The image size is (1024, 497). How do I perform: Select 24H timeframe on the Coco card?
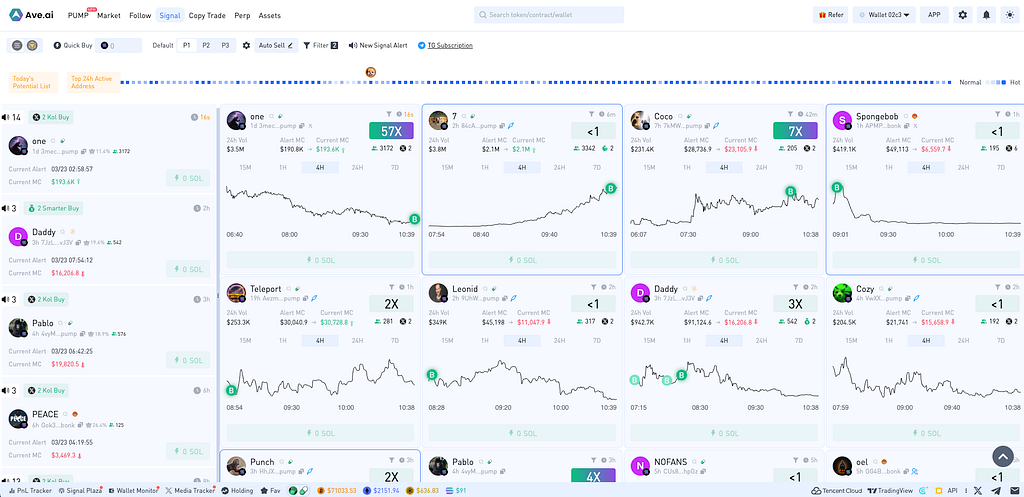click(x=761, y=168)
